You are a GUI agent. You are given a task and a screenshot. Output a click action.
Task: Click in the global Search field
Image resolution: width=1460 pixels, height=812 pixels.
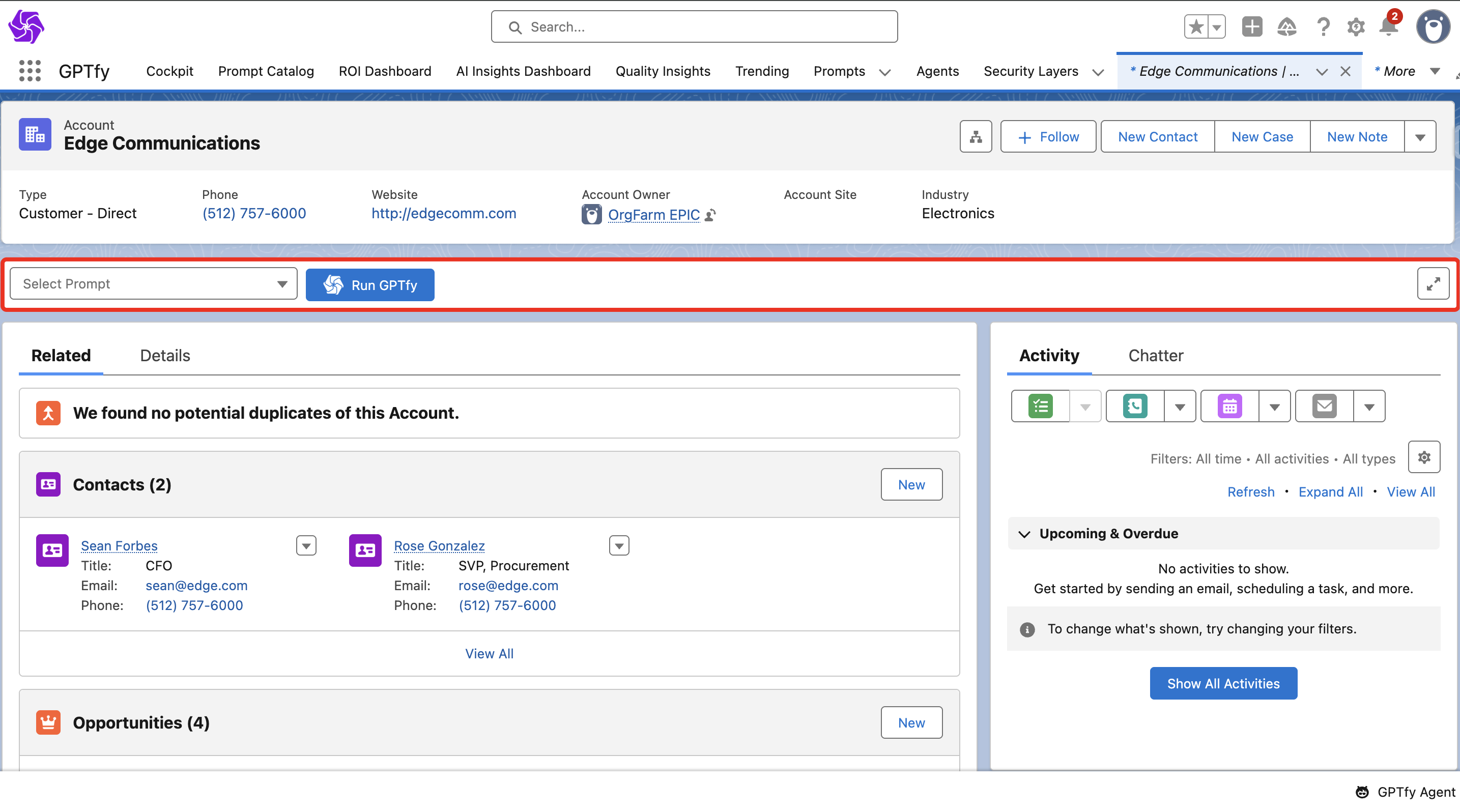point(694,26)
